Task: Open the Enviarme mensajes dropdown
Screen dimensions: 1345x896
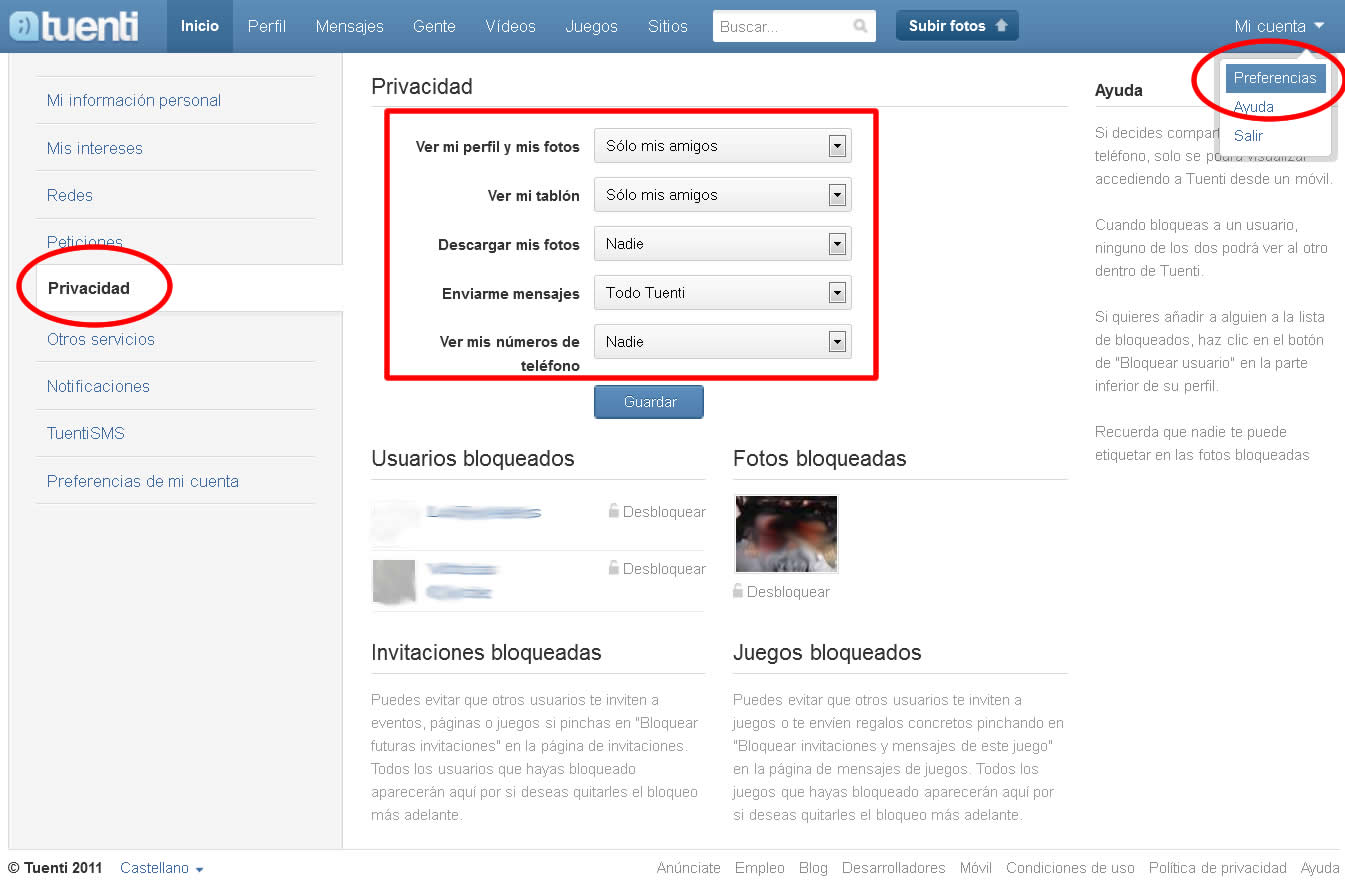Action: pyautogui.click(x=722, y=293)
